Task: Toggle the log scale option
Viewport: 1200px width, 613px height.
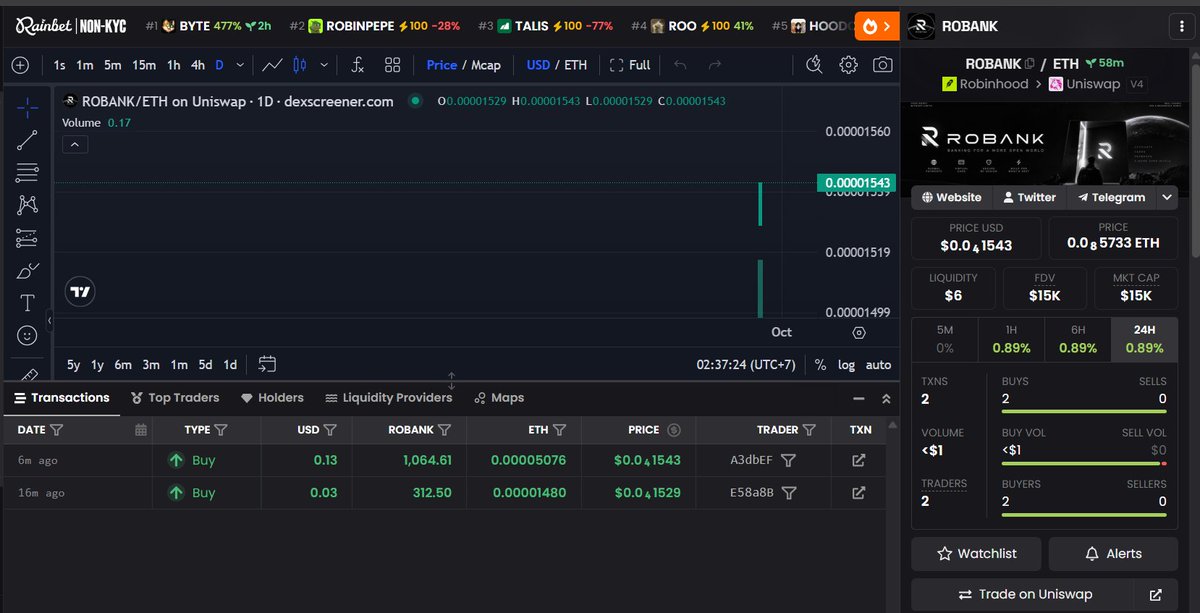Action: coord(846,365)
